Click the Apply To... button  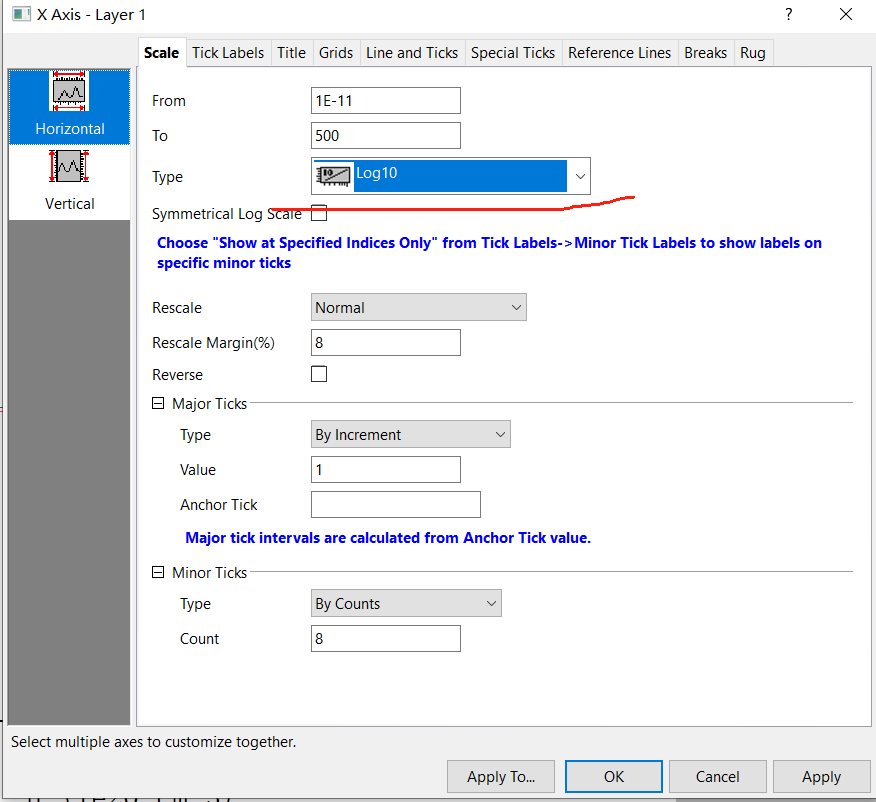[501, 776]
